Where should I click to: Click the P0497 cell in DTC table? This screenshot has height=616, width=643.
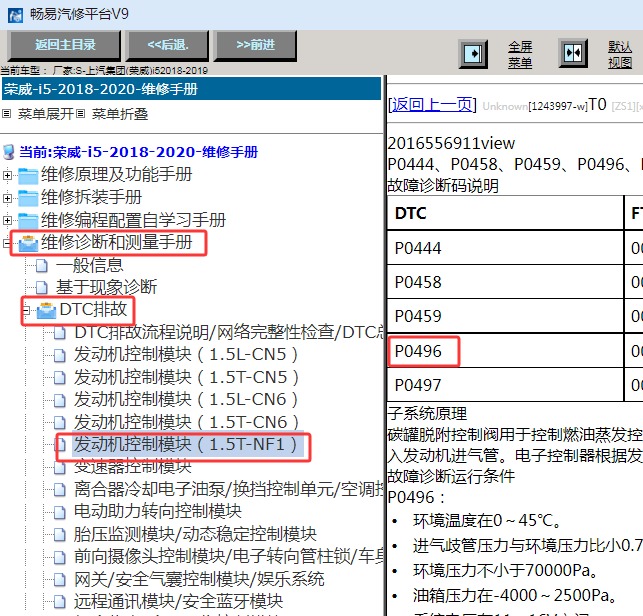click(x=505, y=385)
